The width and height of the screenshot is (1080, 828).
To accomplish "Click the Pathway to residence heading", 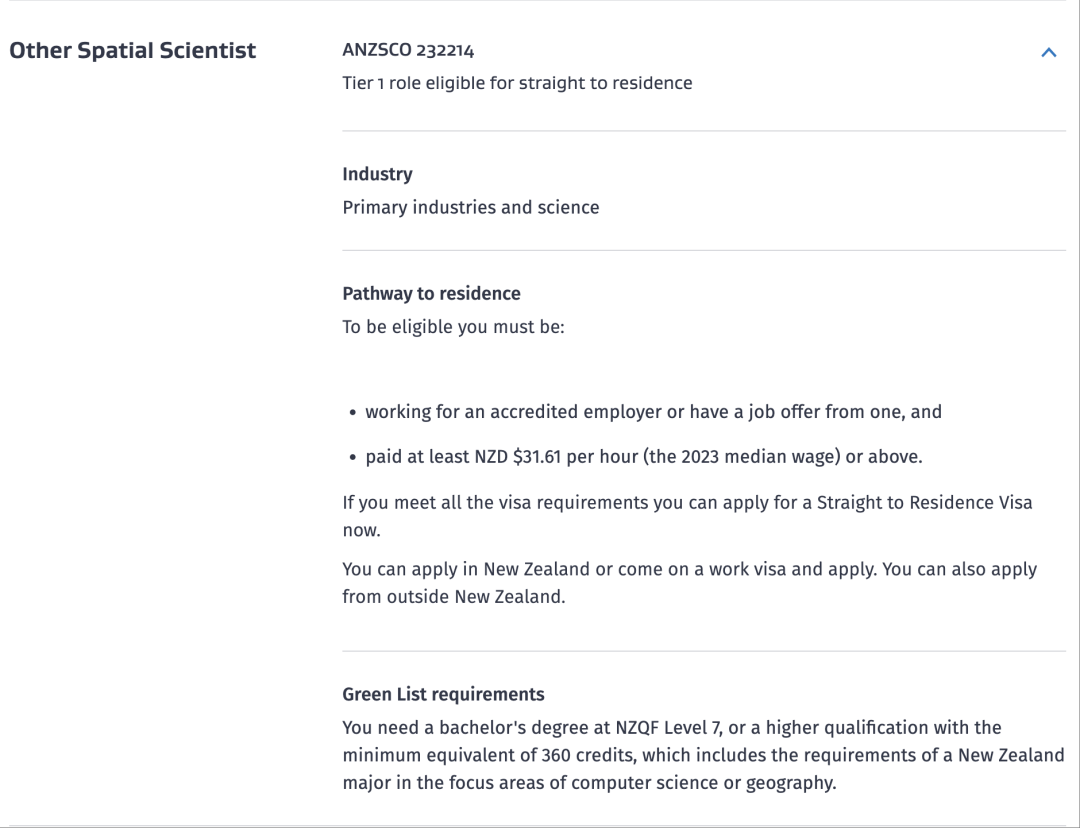I will [431, 293].
